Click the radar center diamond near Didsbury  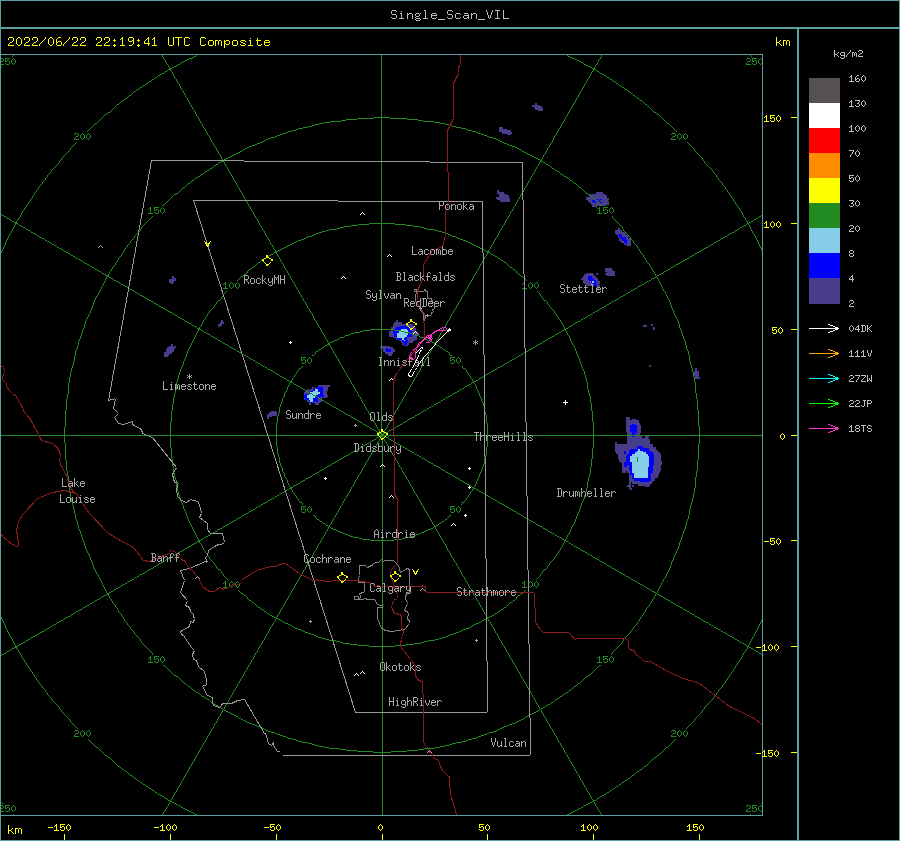tap(382, 435)
